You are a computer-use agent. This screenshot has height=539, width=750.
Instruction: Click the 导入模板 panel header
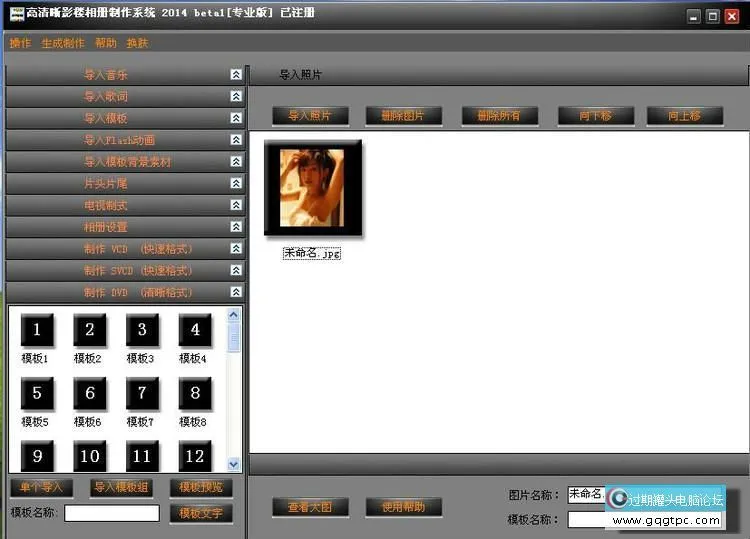(125, 118)
